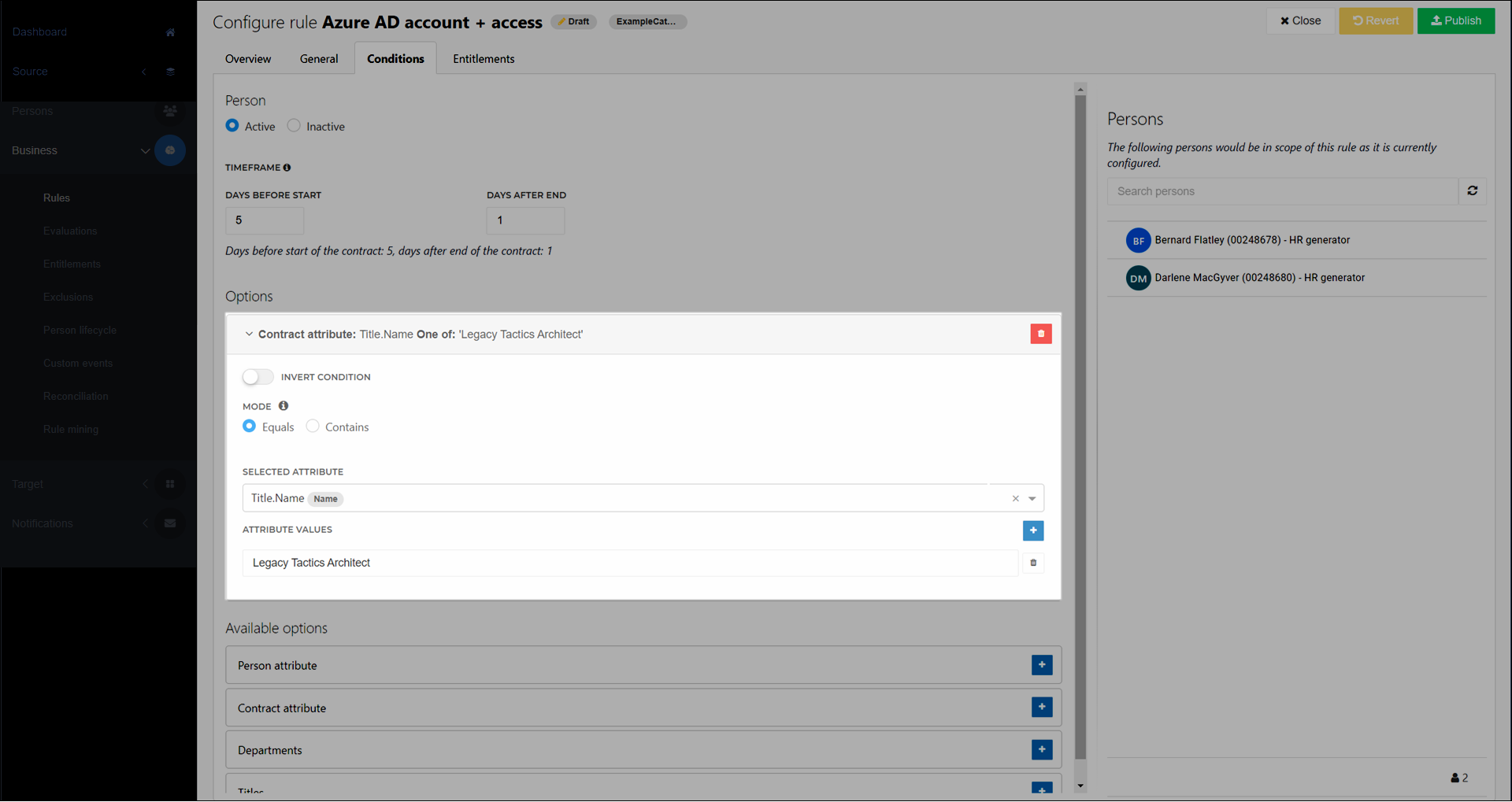1512x802 pixels.
Task: Publish the rule
Action: [x=1455, y=20]
